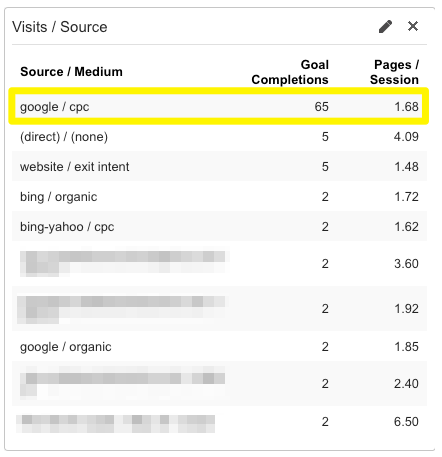Screen dimensions: 442x457
Task: Click the 6.50 pages per session value
Action: (406, 422)
